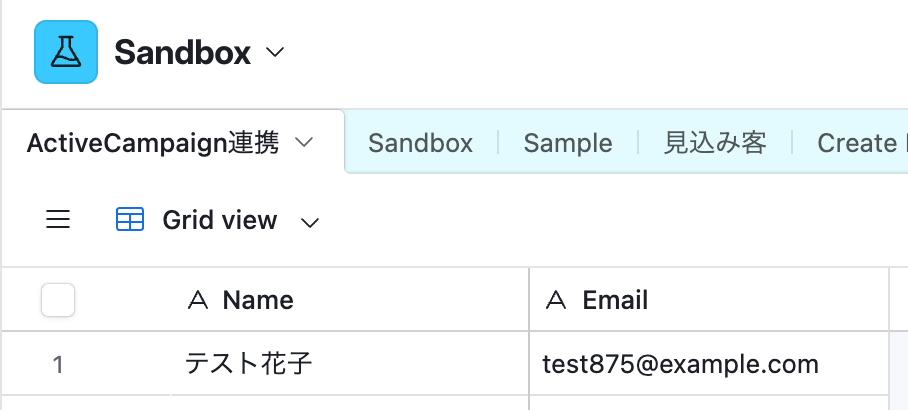Click the Grid view table icon
The image size is (908, 410).
pos(130,220)
